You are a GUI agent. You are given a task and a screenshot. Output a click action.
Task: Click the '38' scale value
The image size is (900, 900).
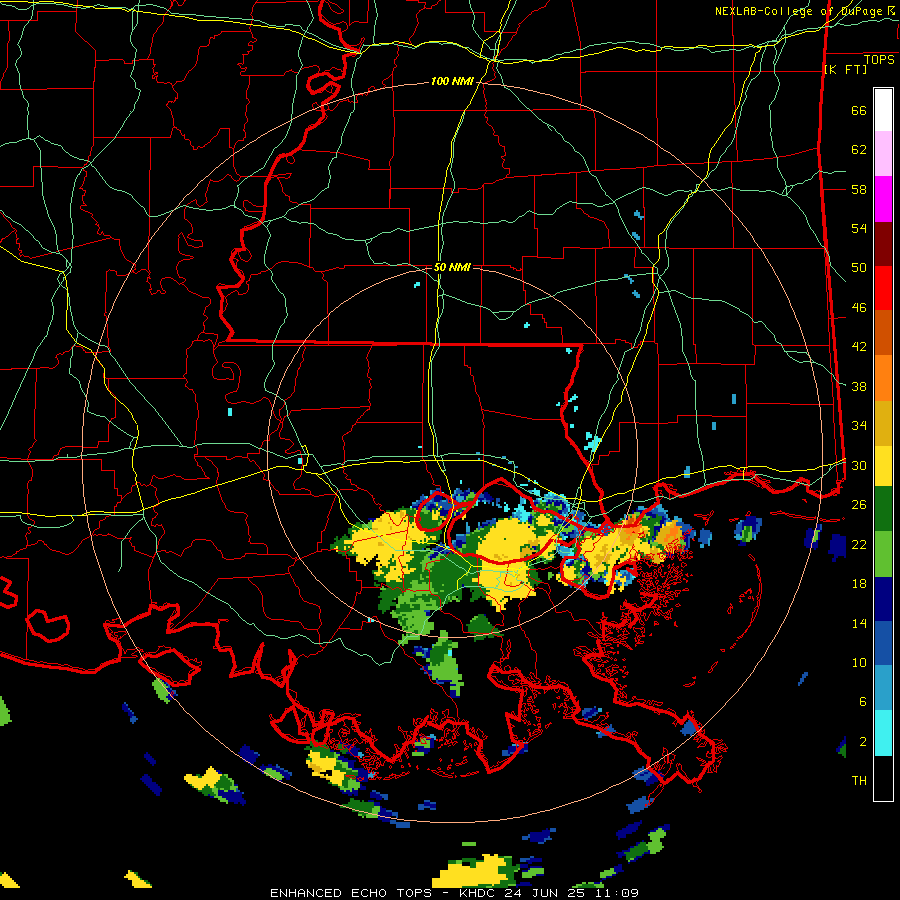(x=859, y=387)
